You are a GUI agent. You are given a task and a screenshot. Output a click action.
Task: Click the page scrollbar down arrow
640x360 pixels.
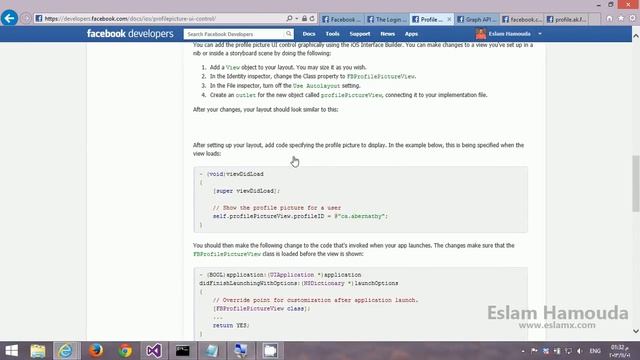click(x=636, y=331)
